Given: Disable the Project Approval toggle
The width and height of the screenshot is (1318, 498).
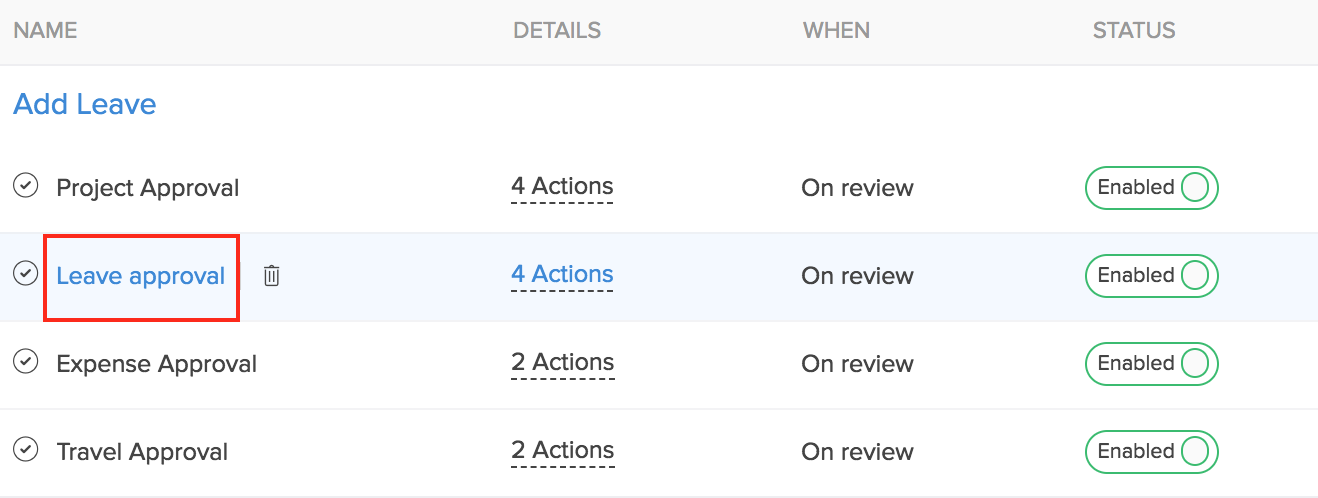Looking at the screenshot, I should pyautogui.click(x=1151, y=188).
